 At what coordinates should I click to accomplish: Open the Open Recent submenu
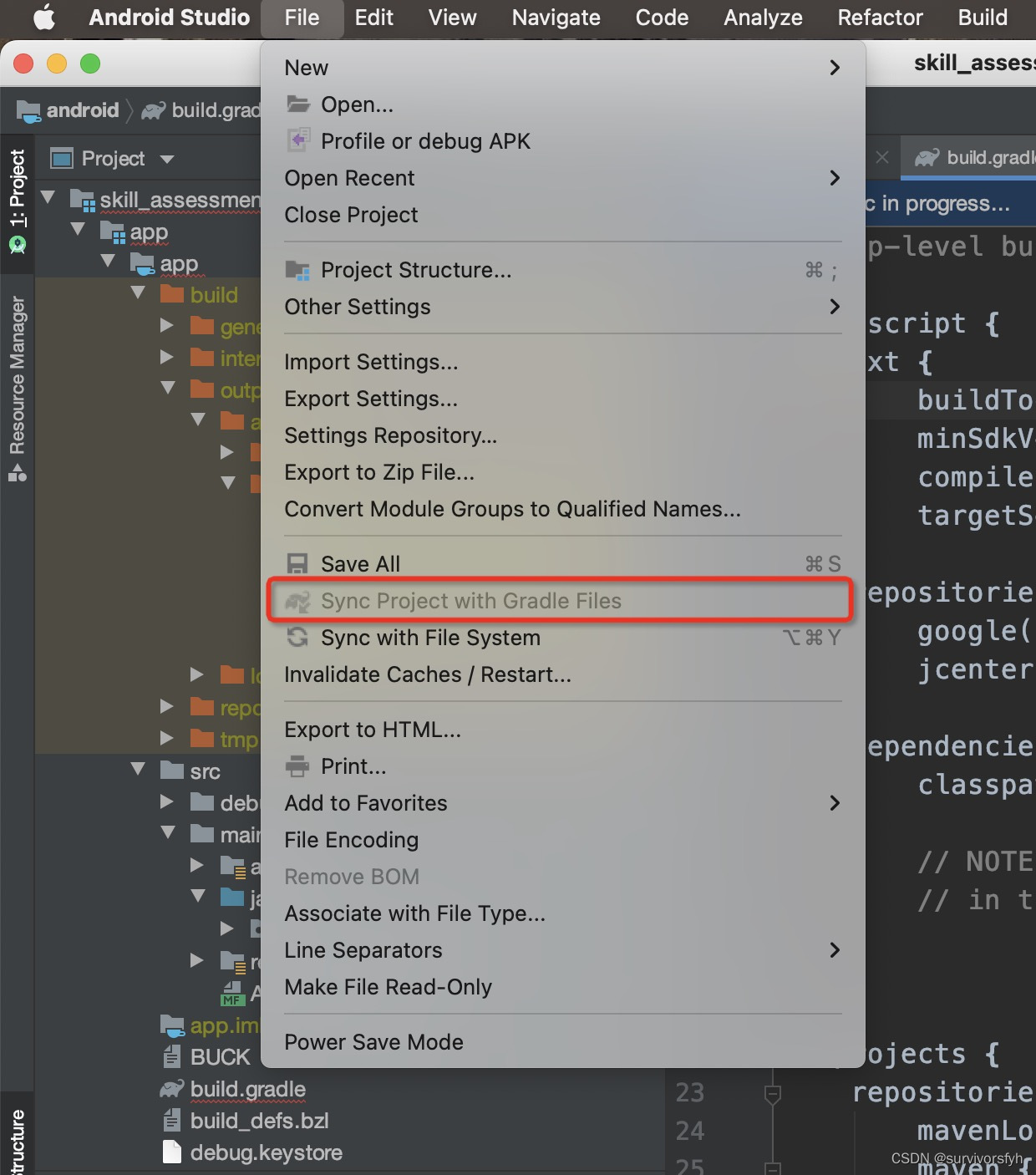point(562,178)
